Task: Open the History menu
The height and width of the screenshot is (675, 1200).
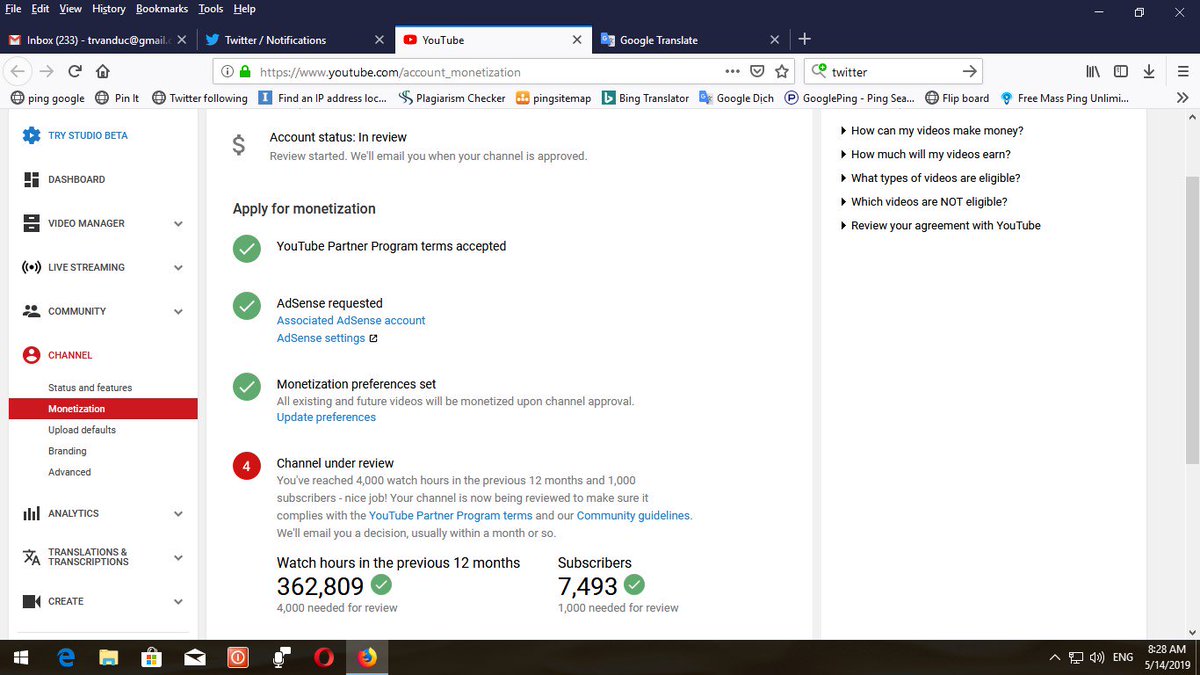Action: pyautogui.click(x=109, y=9)
